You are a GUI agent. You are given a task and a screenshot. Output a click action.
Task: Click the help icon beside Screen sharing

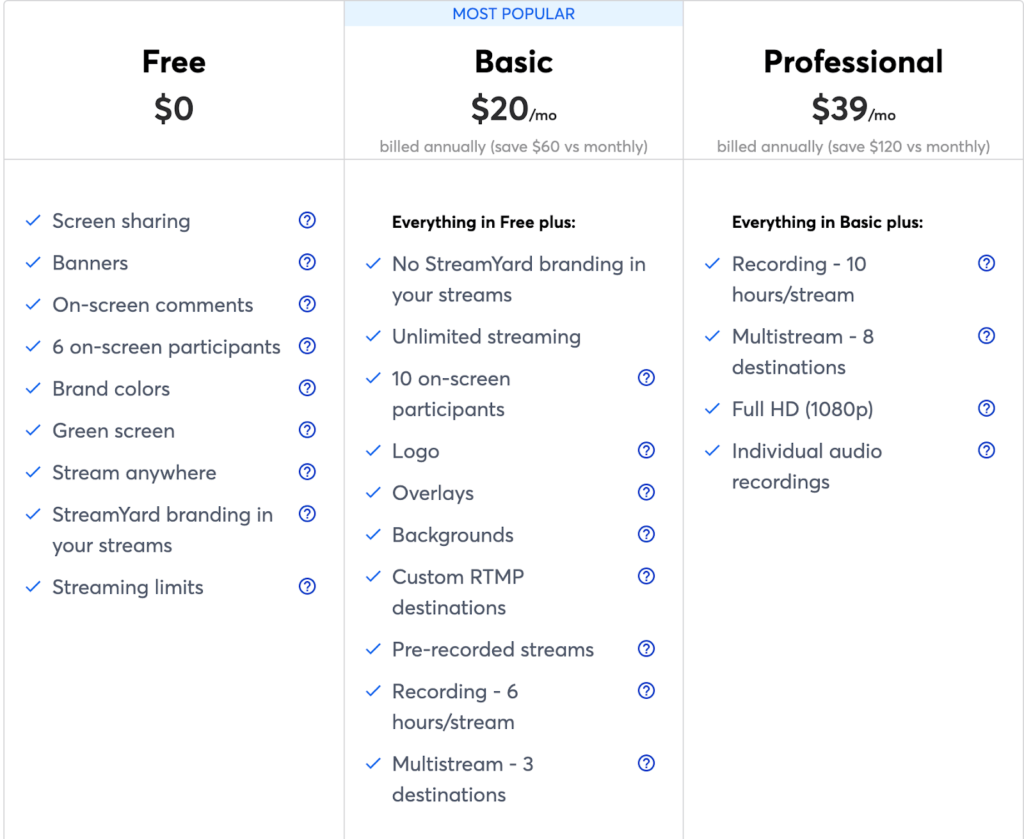307,220
